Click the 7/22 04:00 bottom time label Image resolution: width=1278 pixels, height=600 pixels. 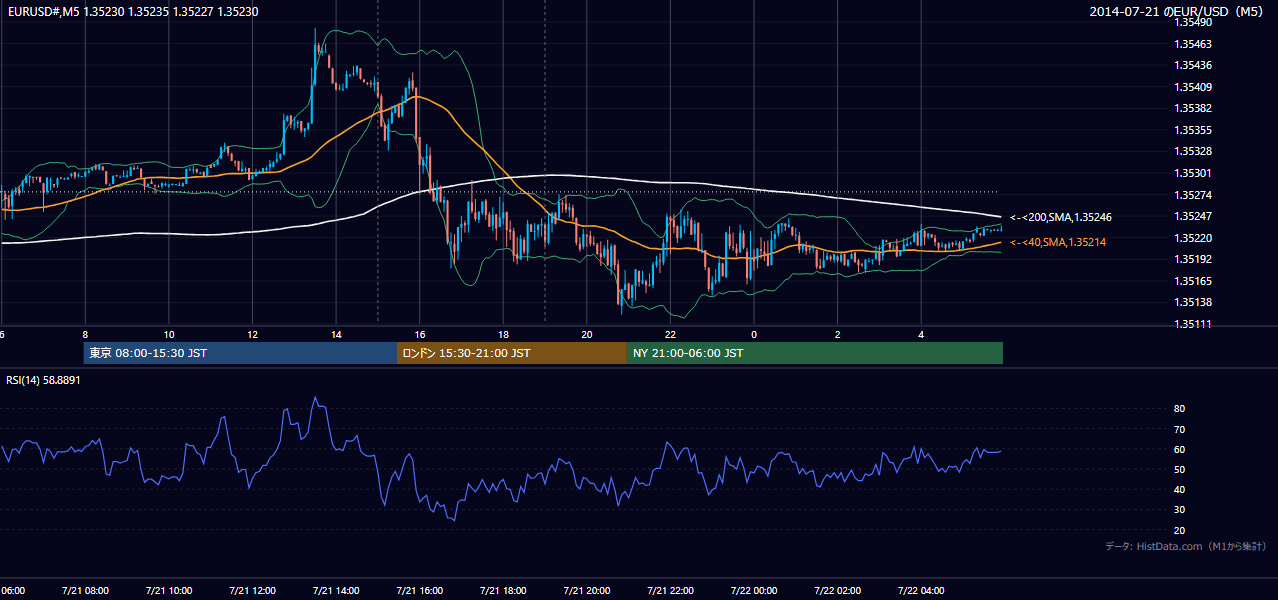tap(922, 590)
